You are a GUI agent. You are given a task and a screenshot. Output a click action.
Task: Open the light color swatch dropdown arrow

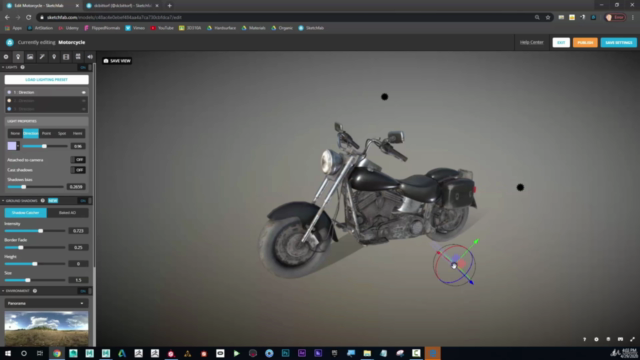click(x=18, y=146)
